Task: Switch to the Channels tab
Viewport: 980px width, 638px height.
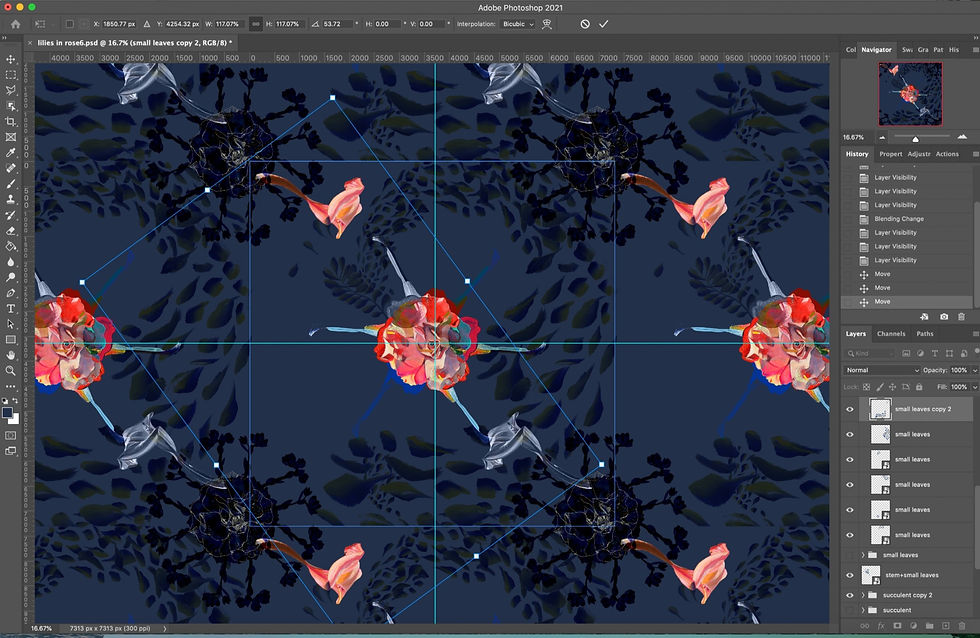Action: tap(891, 334)
